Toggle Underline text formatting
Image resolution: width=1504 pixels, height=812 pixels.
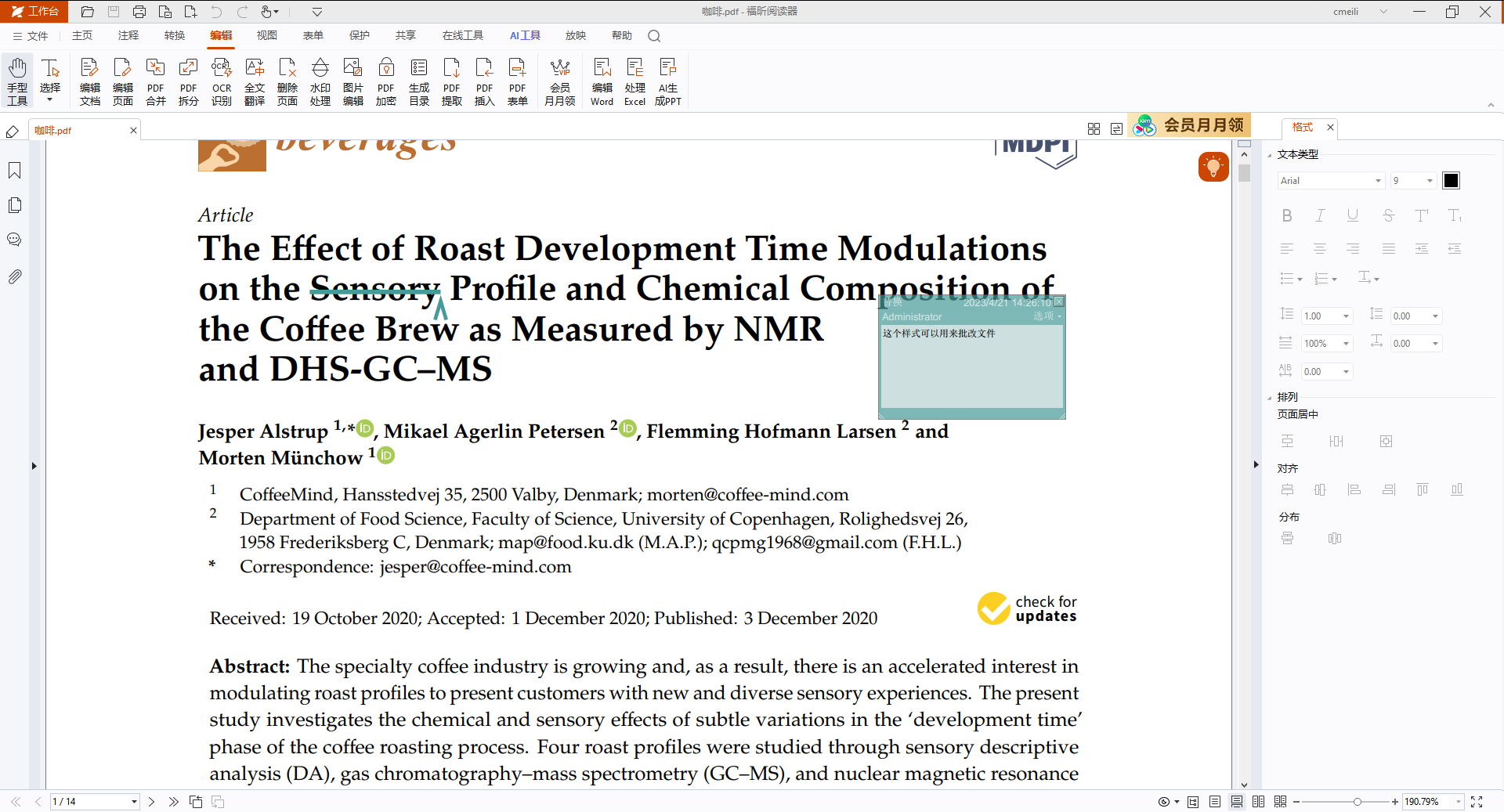(1353, 215)
